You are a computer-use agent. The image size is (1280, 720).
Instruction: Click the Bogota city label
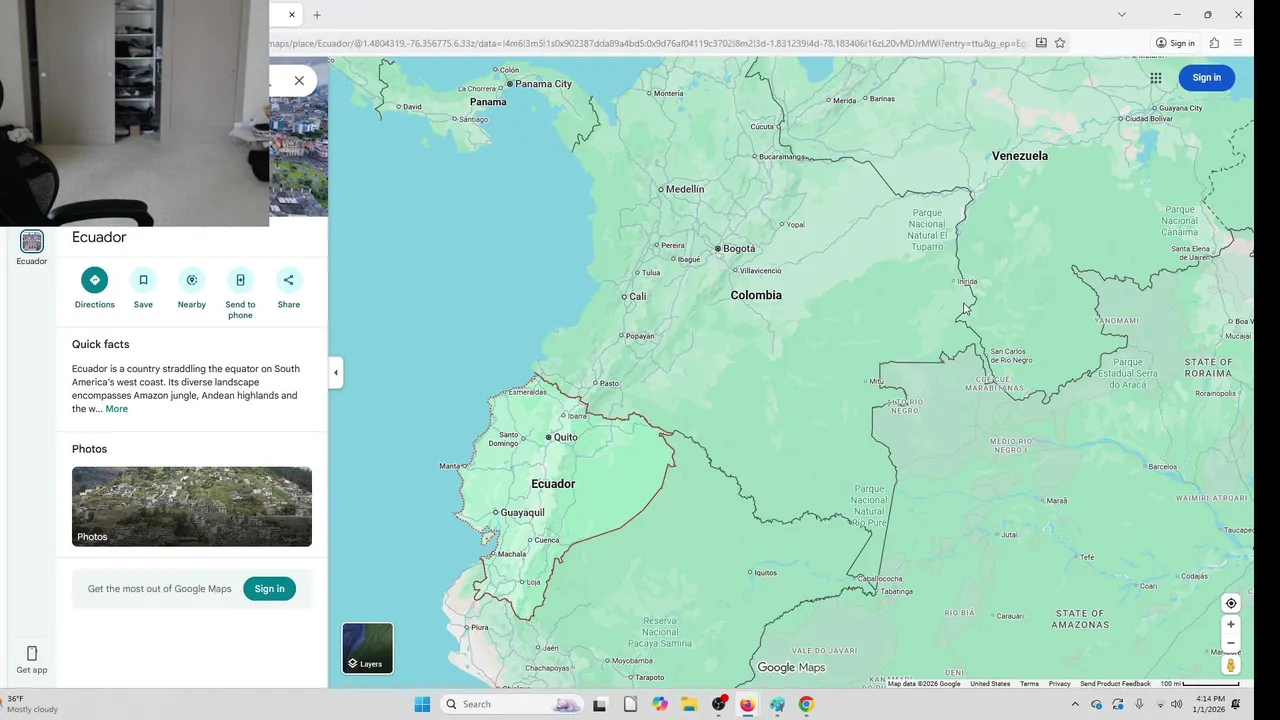pyautogui.click(x=739, y=248)
